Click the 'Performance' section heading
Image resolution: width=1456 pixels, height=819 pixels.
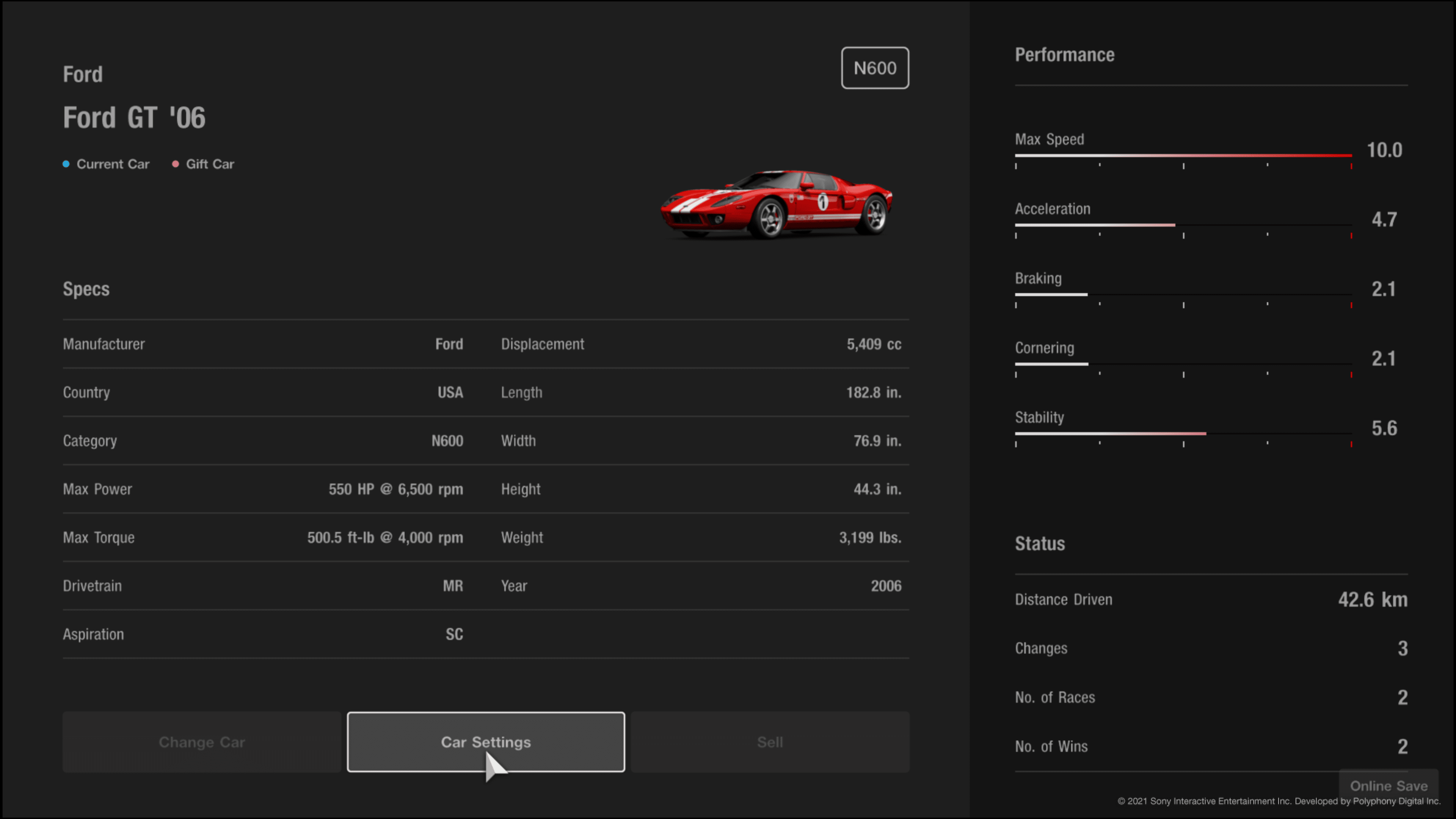point(1064,55)
